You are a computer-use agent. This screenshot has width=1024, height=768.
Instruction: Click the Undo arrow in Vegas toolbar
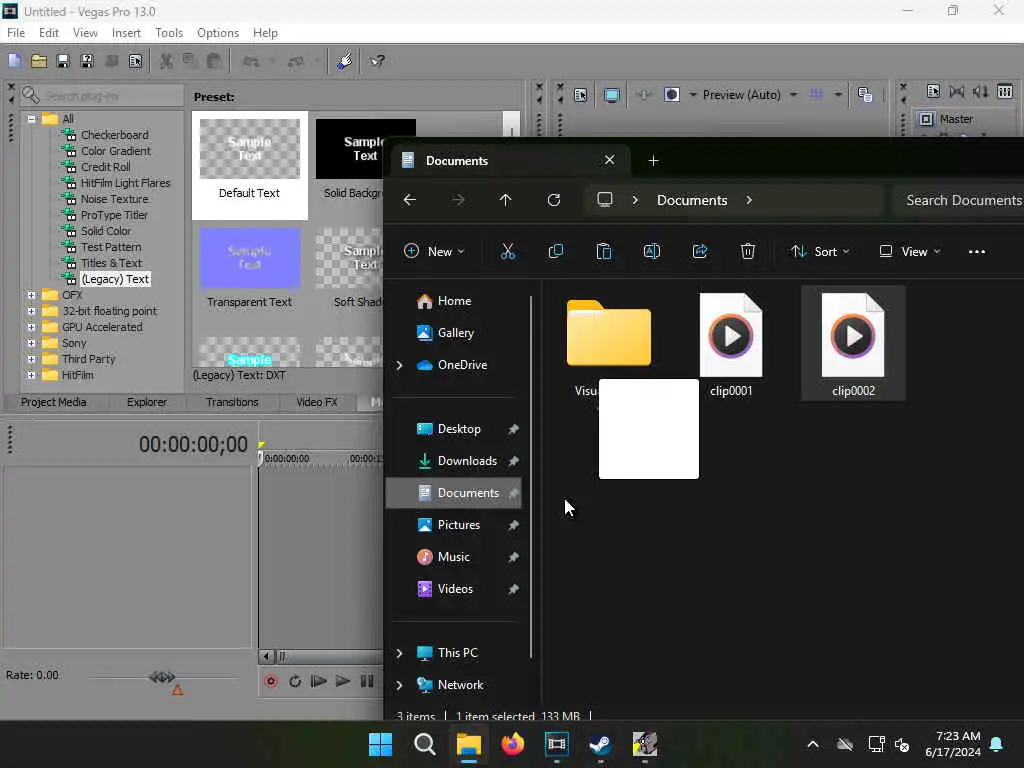point(251,61)
